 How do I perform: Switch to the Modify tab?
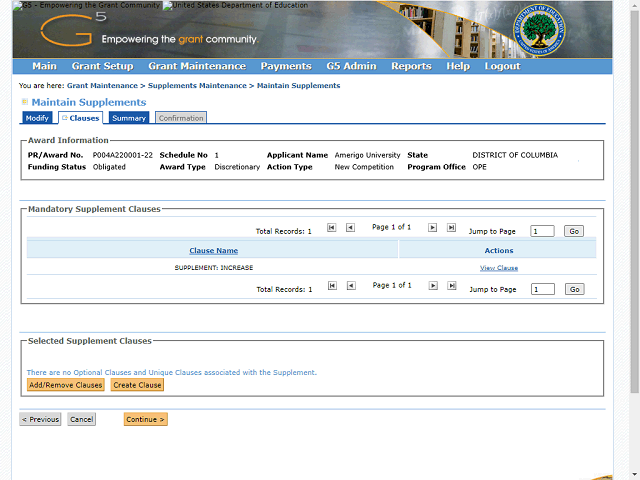(x=37, y=118)
